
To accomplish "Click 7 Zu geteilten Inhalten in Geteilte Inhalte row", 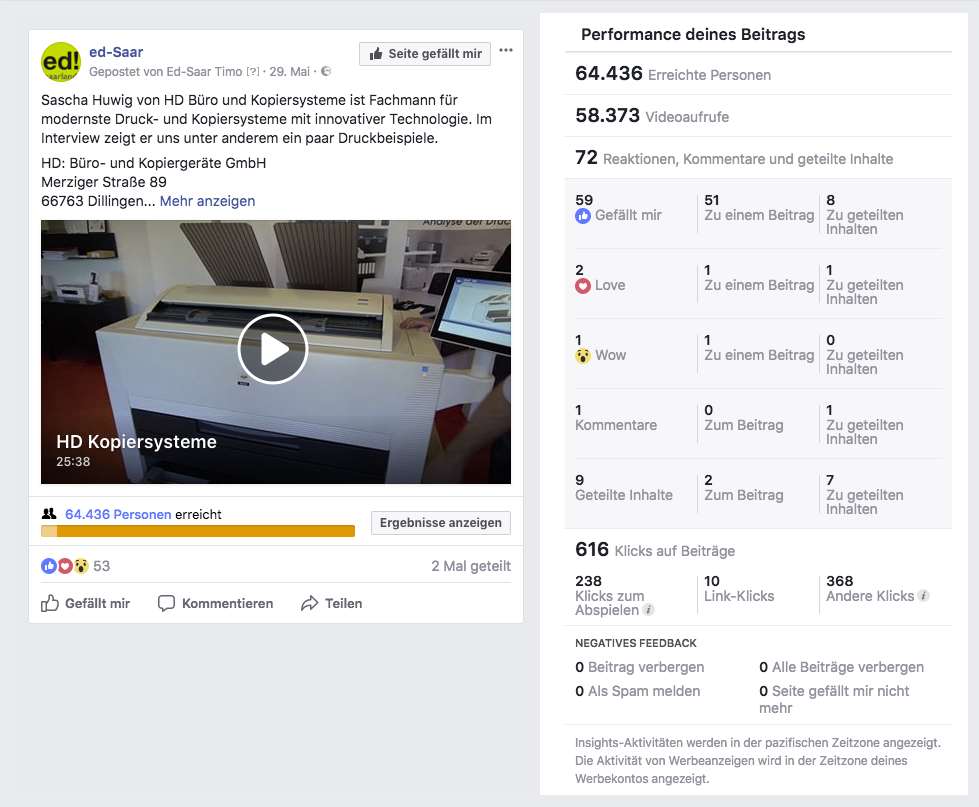I will (865, 495).
